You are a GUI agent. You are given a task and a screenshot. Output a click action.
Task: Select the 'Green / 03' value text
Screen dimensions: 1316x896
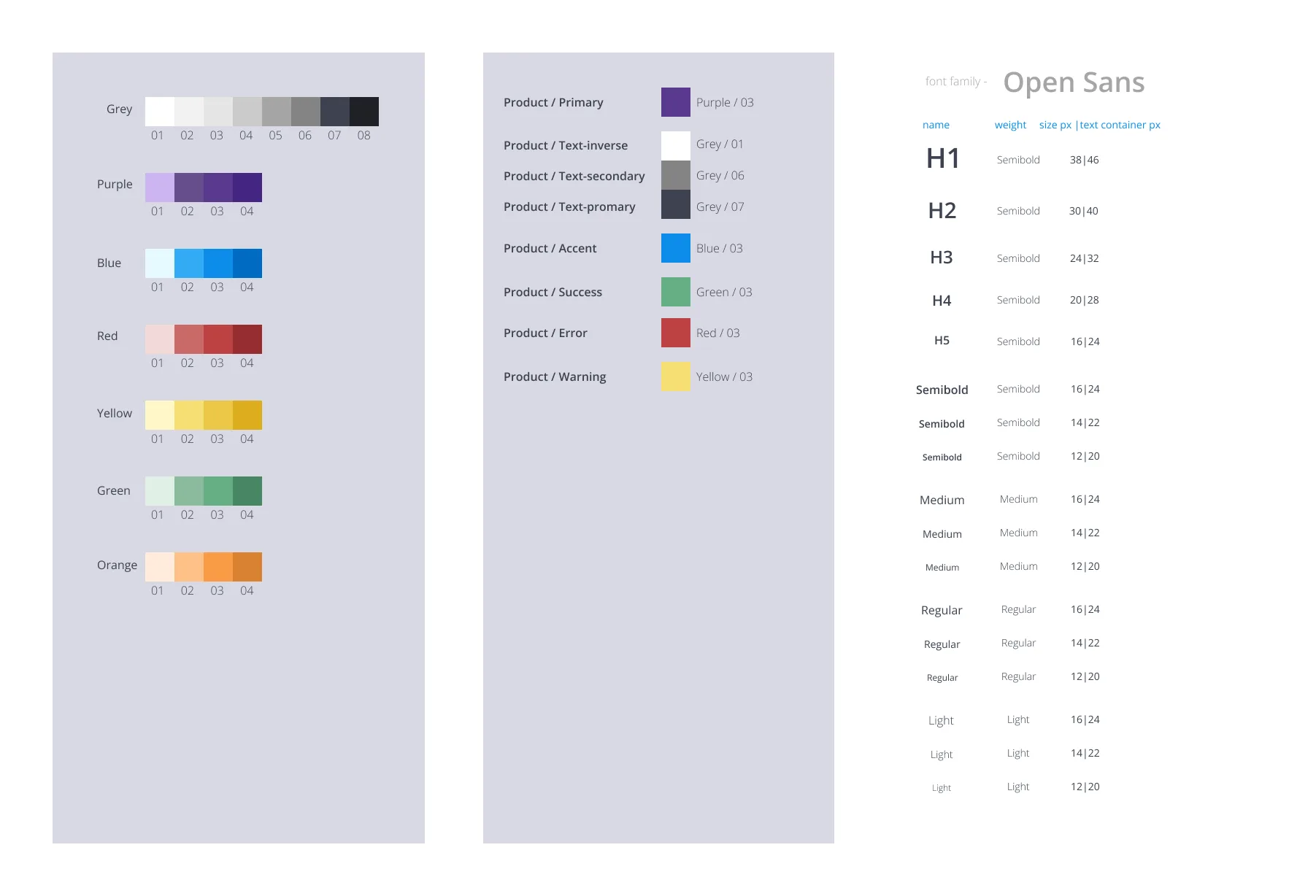point(724,292)
